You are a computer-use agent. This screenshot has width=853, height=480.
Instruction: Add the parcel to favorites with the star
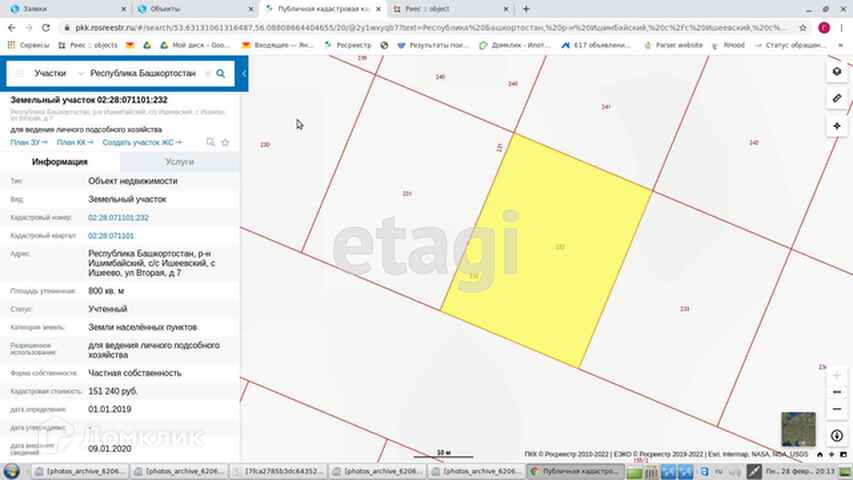225,143
